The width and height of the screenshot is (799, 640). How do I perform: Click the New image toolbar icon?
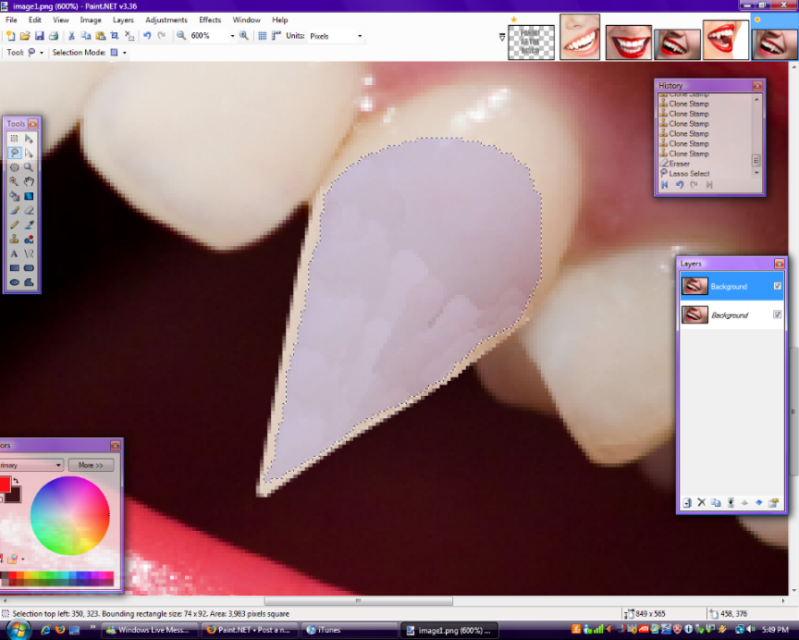click(10, 36)
